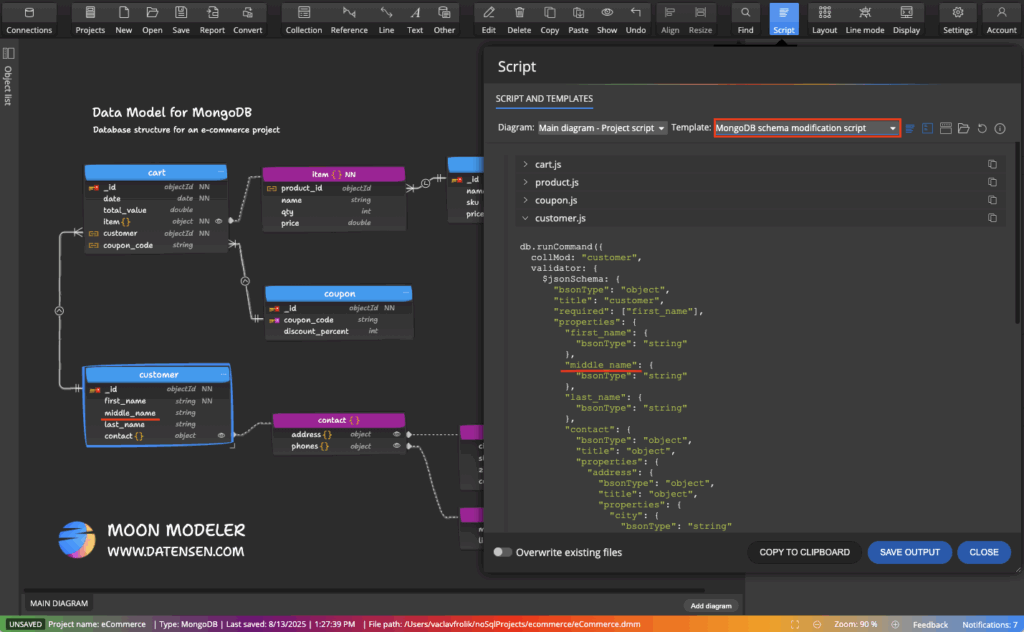This screenshot has width=1024, height=632.
Task: Select the Text tool
Action: (x=415, y=20)
